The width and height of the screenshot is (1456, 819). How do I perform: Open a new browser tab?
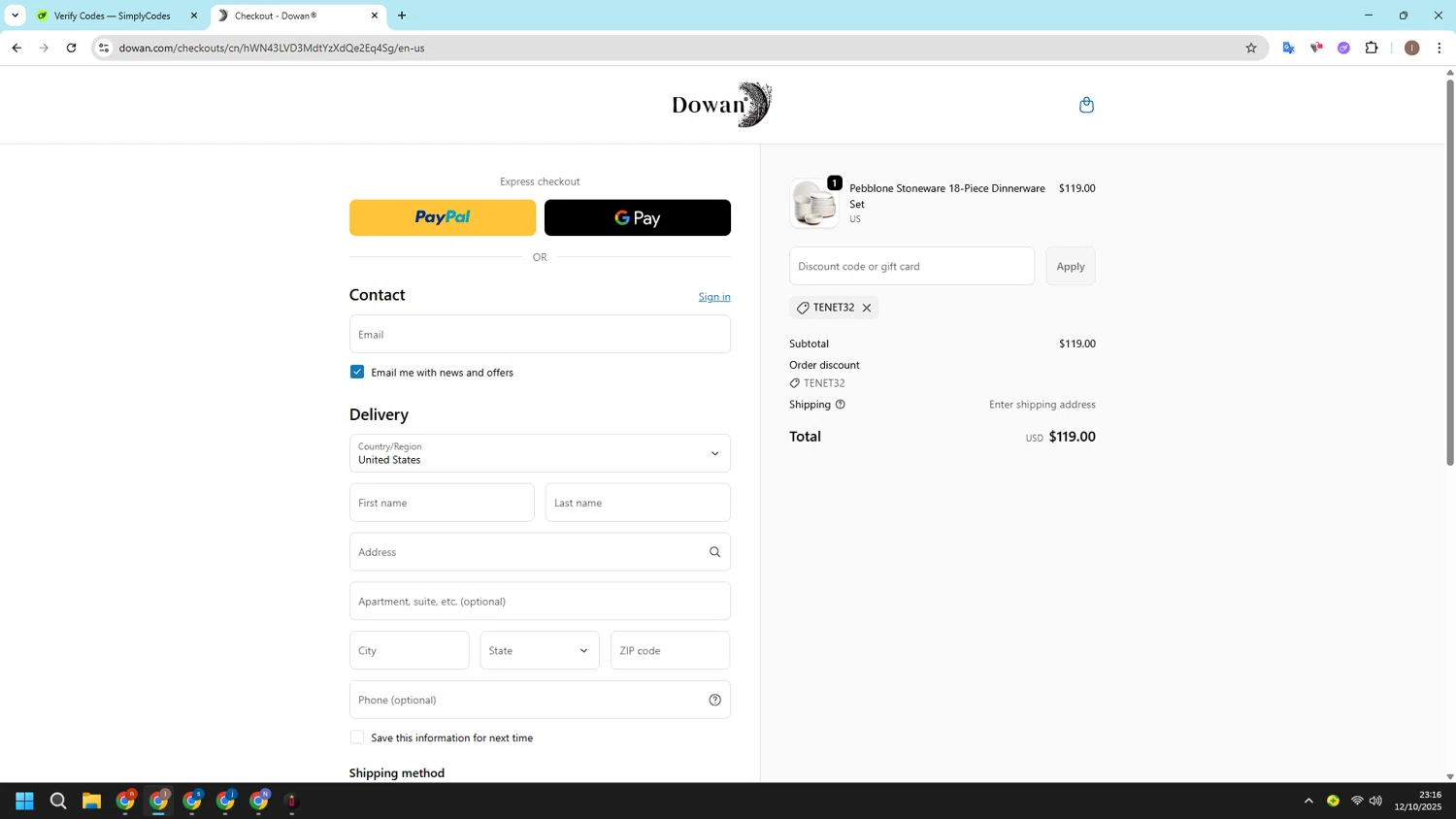(x=402, y=16)
